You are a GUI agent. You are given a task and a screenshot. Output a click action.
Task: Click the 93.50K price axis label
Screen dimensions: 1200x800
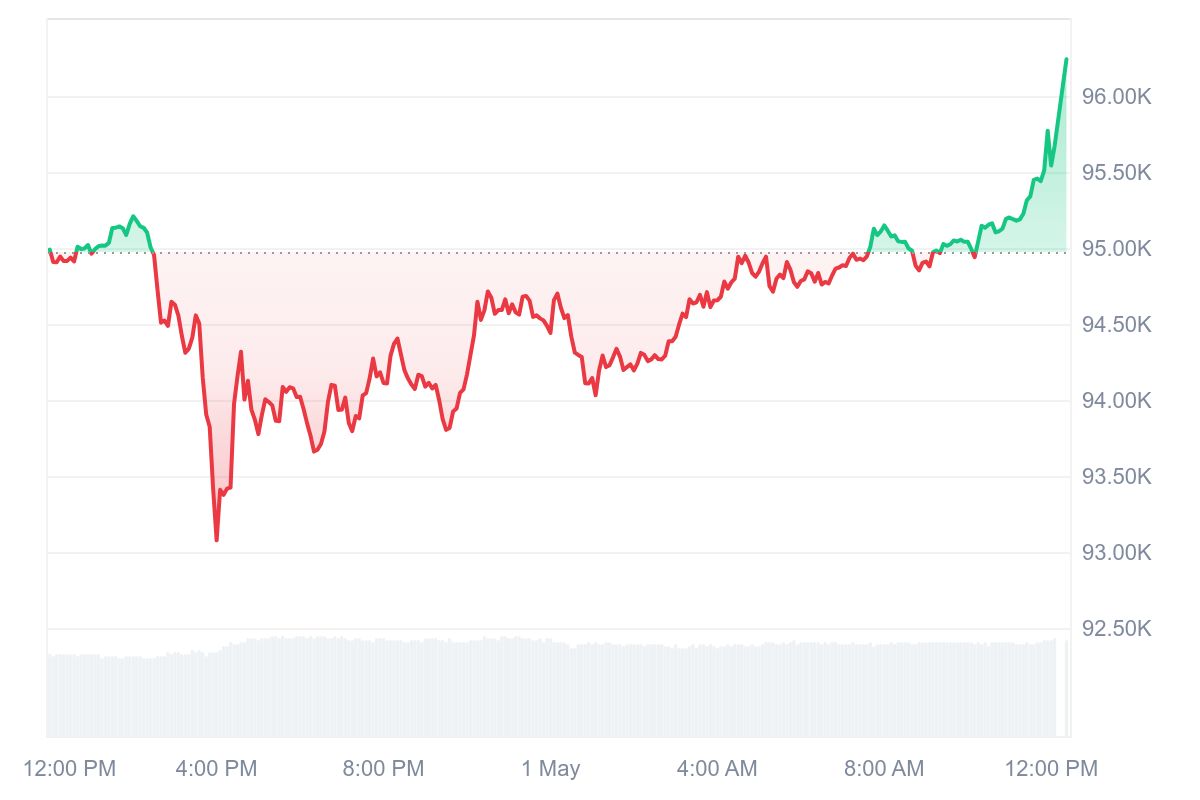[x=1117, y=477]
